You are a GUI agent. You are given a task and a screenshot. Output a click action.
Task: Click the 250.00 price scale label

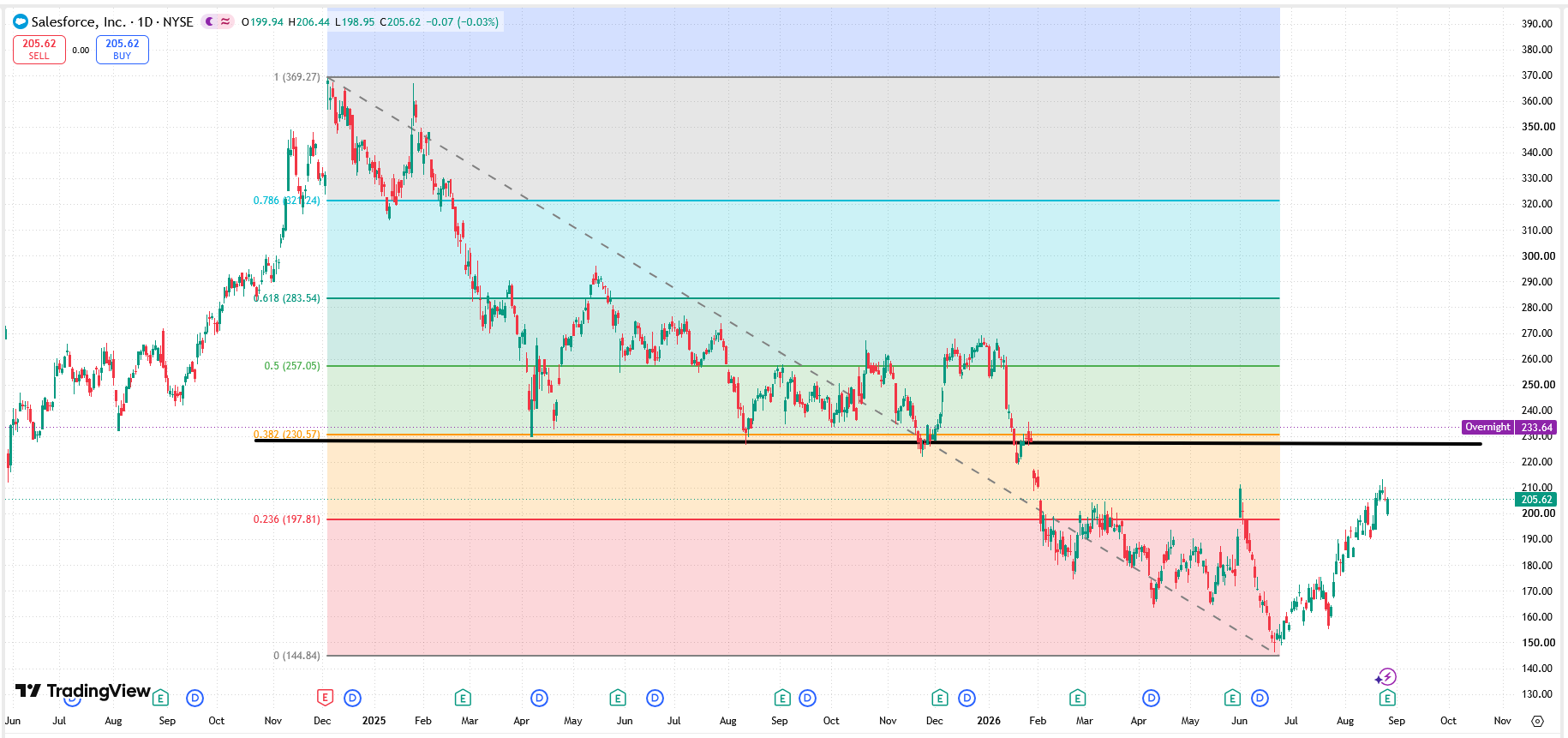pos(1537,385)
